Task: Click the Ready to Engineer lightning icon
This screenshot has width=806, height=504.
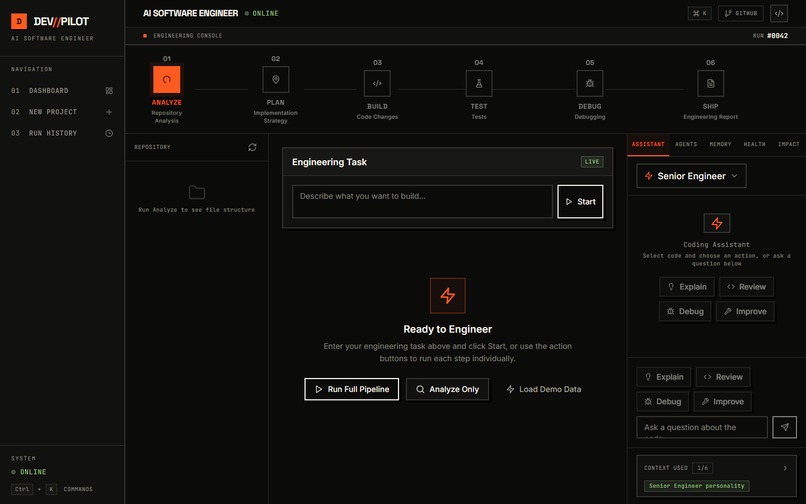Action: tap(448, 296)
